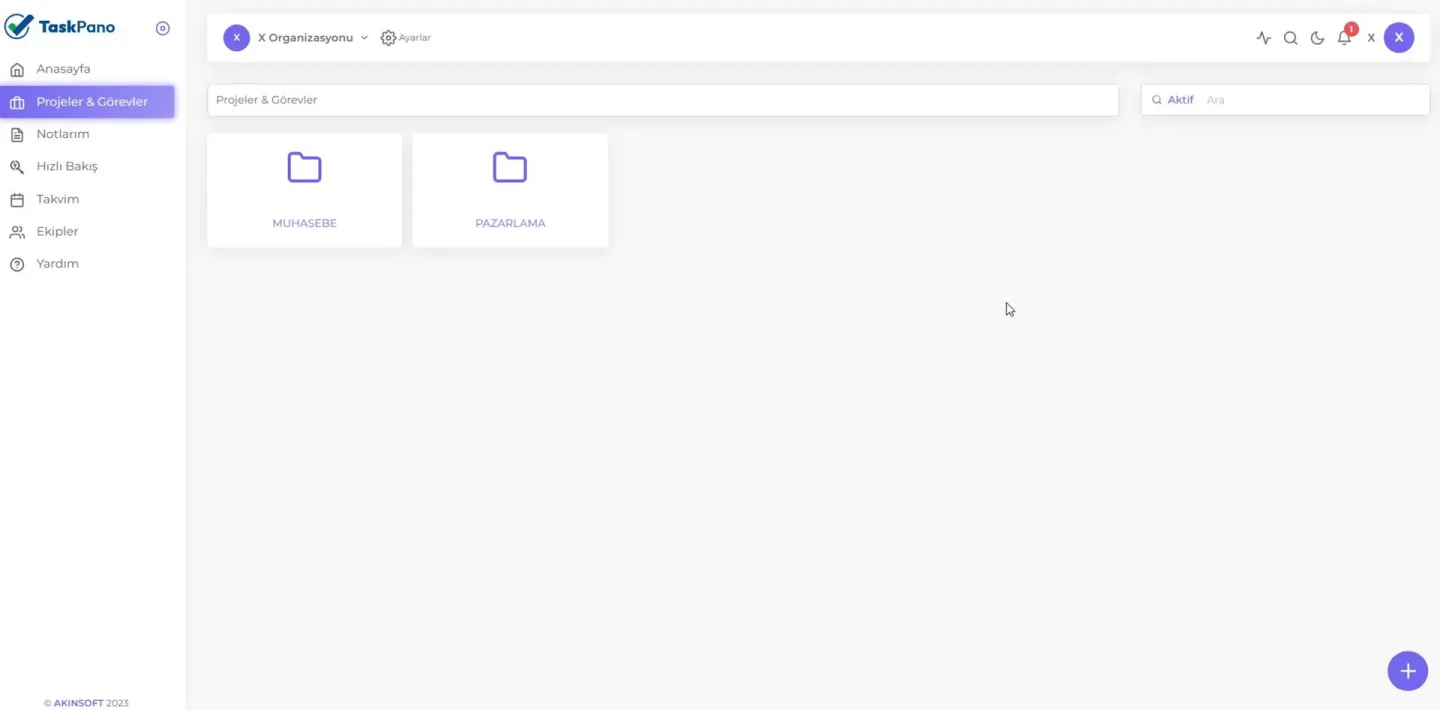Screen dimensions: 1440x710
Task: Click the magnifier icon beside Aktif
Action: 1157,100
